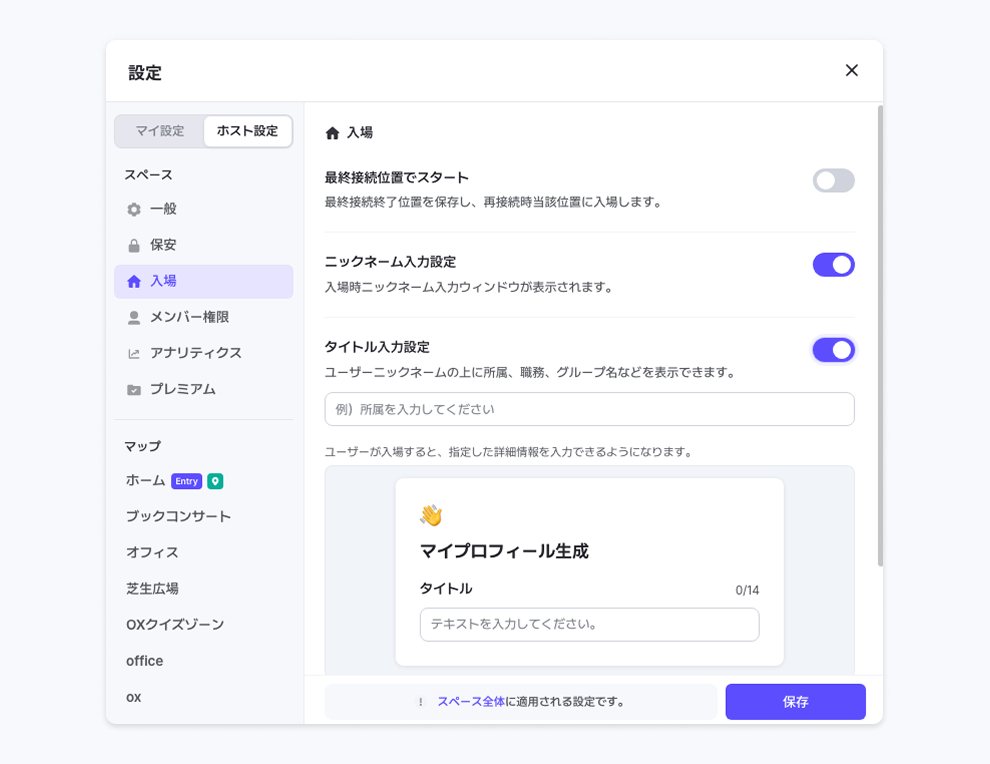Click the home icon beside 入場 in sidebar
Viewport: 990px width, 764px height.
pyautogui.click(x=134, y=282)
